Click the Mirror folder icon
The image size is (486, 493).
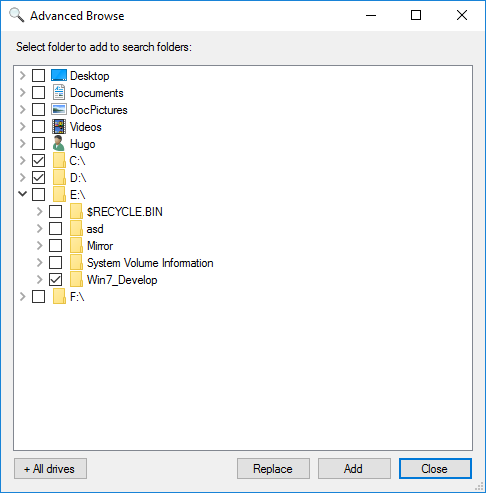point(76,245)
